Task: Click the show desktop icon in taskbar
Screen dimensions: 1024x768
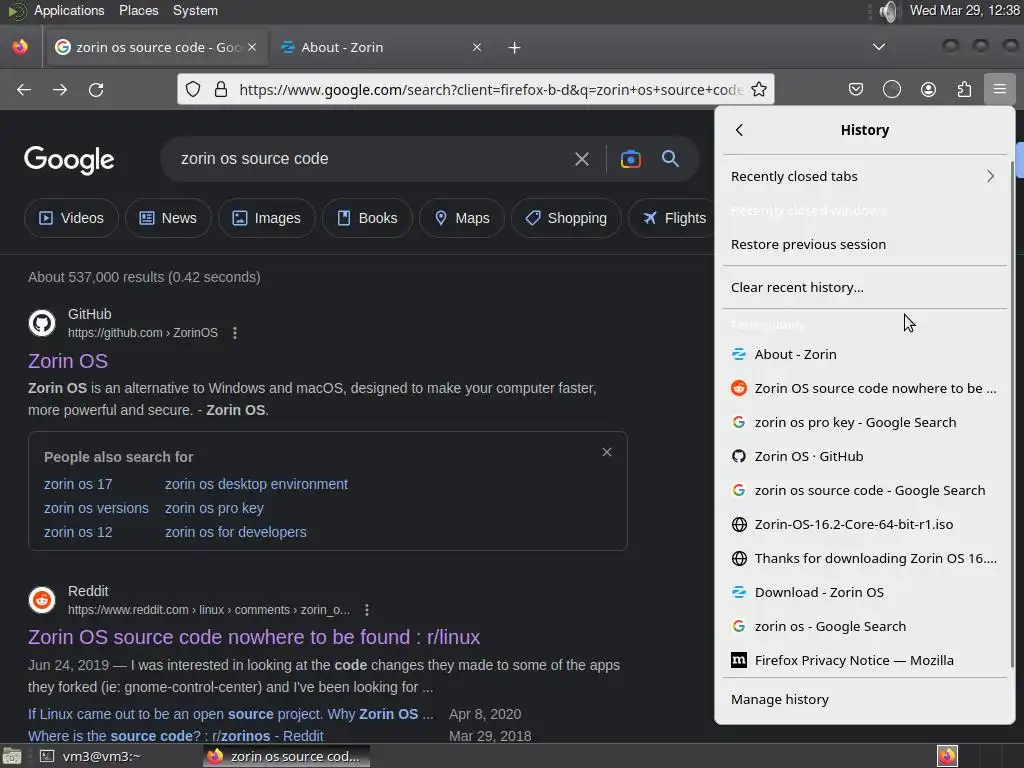Action: (x=12, y=756)
